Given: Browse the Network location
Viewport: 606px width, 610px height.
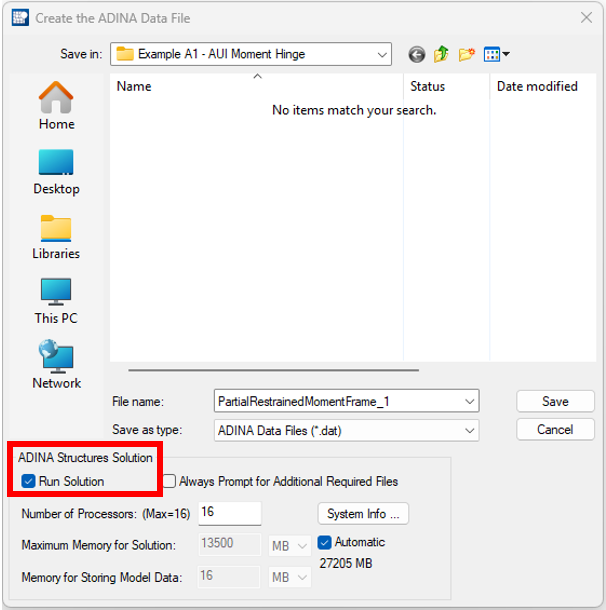Looking at the screenshot, I should point(57,365).
